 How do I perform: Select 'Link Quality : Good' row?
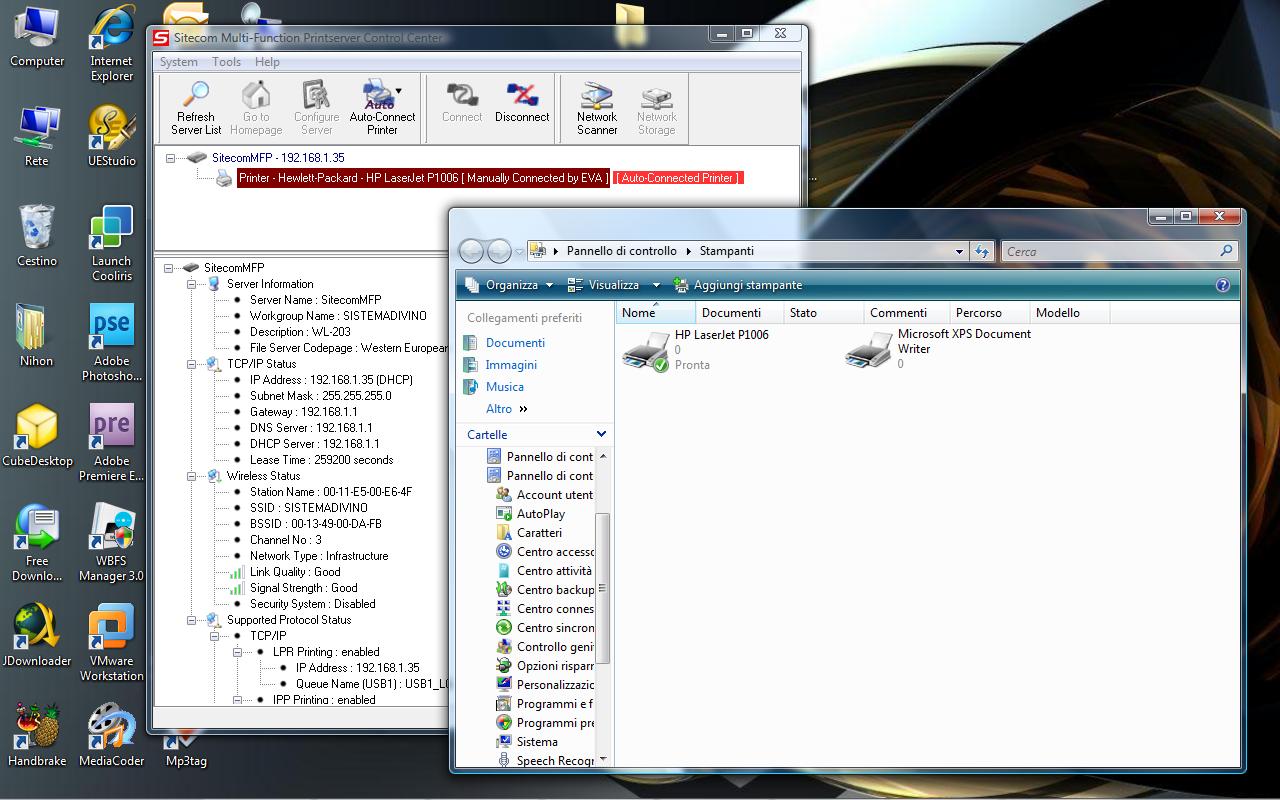click(x=295, y=572)
